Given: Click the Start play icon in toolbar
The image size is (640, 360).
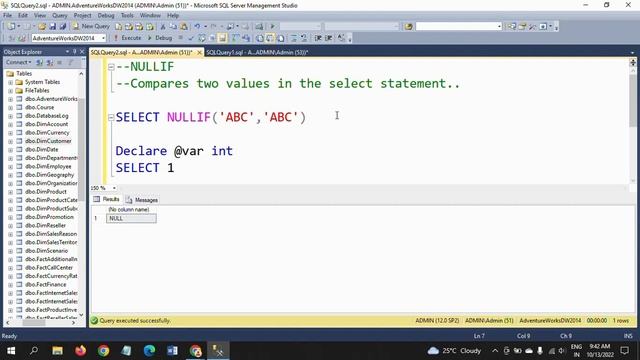Looking at the screenshot, I should (x=273, y=27).
